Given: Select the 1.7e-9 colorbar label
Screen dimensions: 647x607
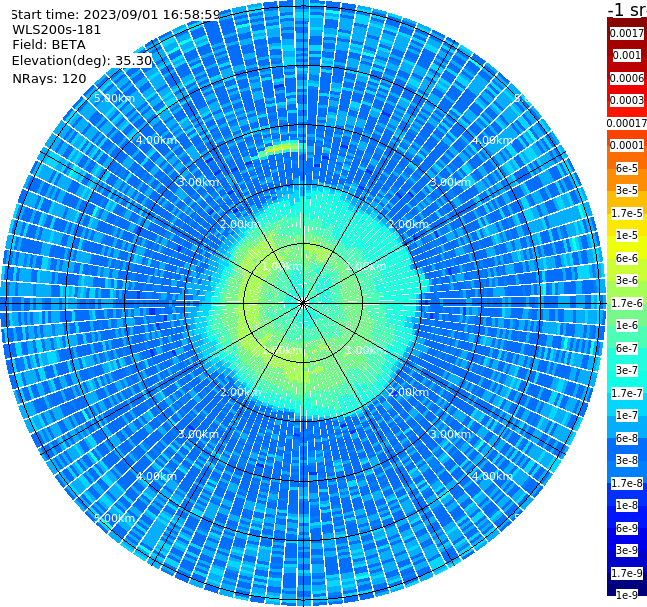Looking at the screenshot, I should (627, 573).
